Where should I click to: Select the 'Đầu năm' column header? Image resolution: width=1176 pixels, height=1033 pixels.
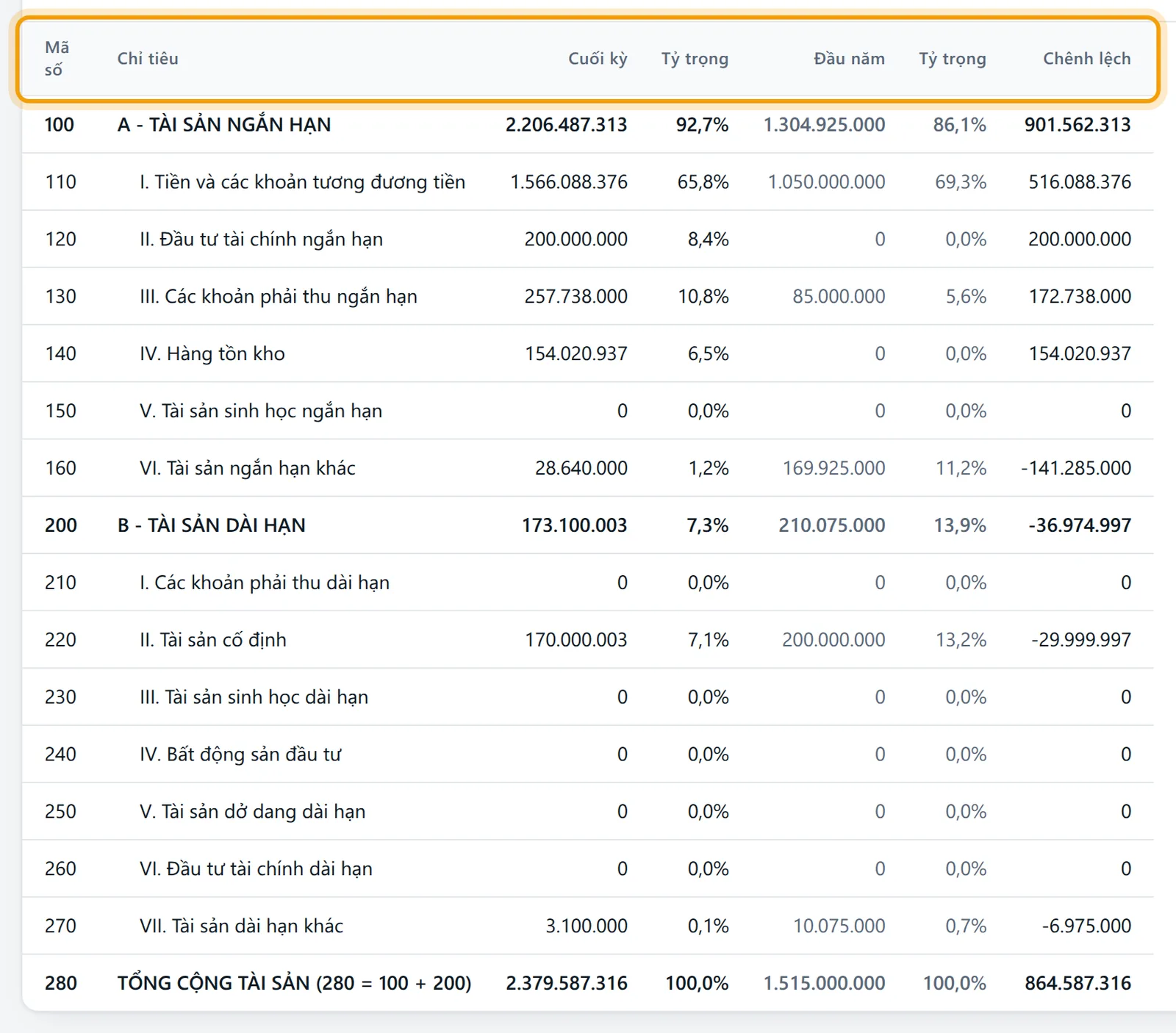click(849, 59)
